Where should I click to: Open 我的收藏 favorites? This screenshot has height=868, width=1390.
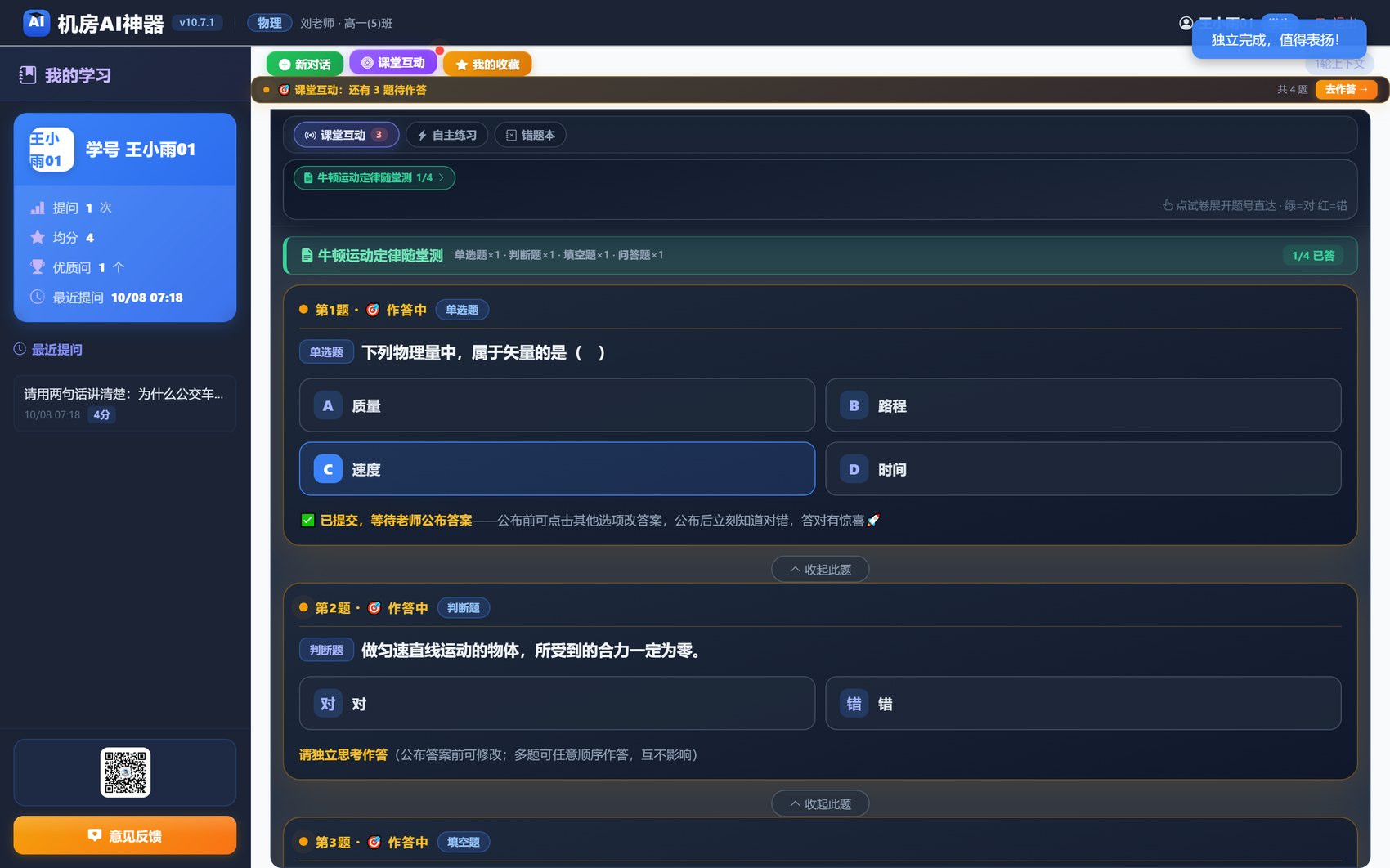pyautogui.click(x=487, y=64)
